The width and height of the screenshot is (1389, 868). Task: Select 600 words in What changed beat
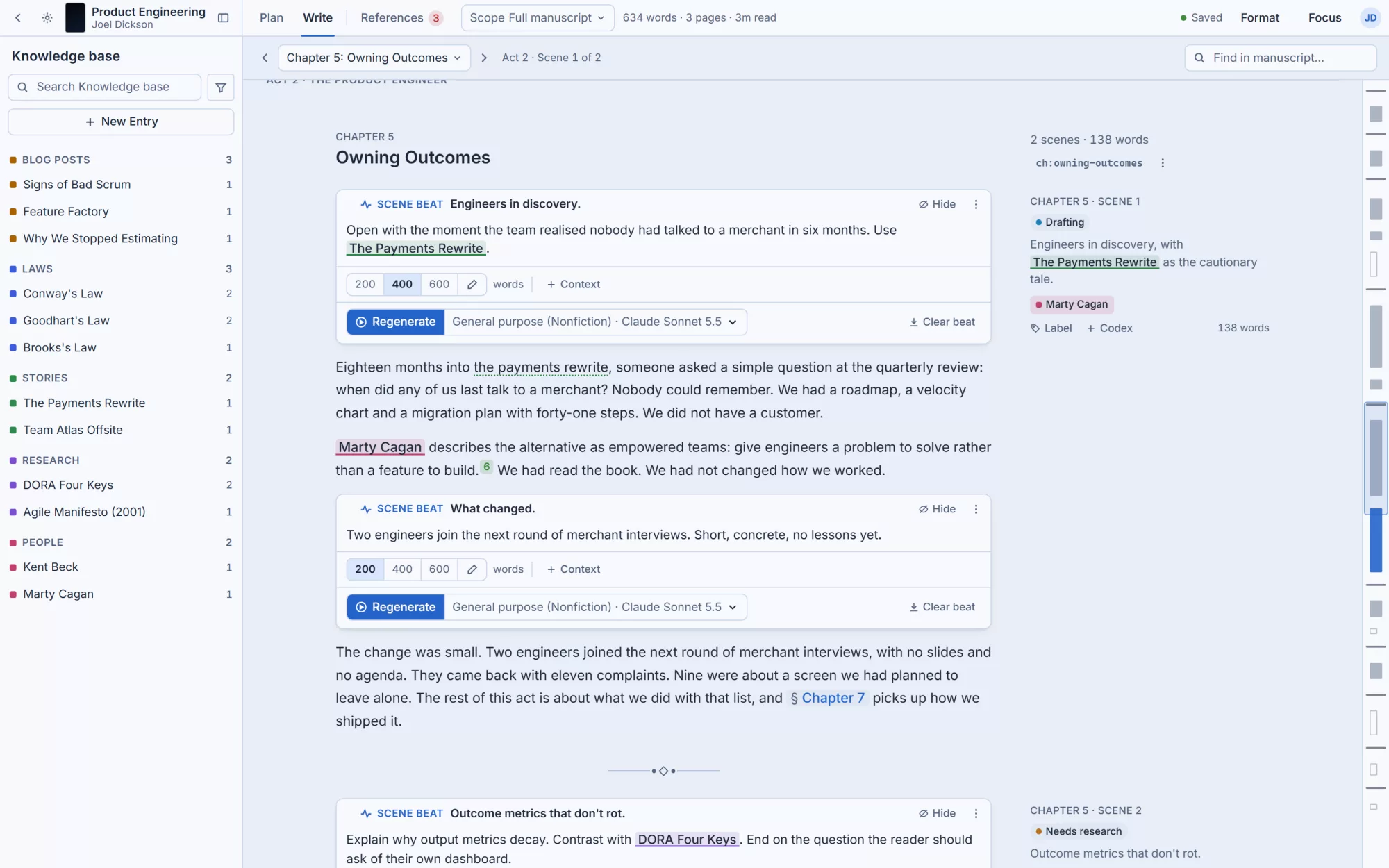439,569
